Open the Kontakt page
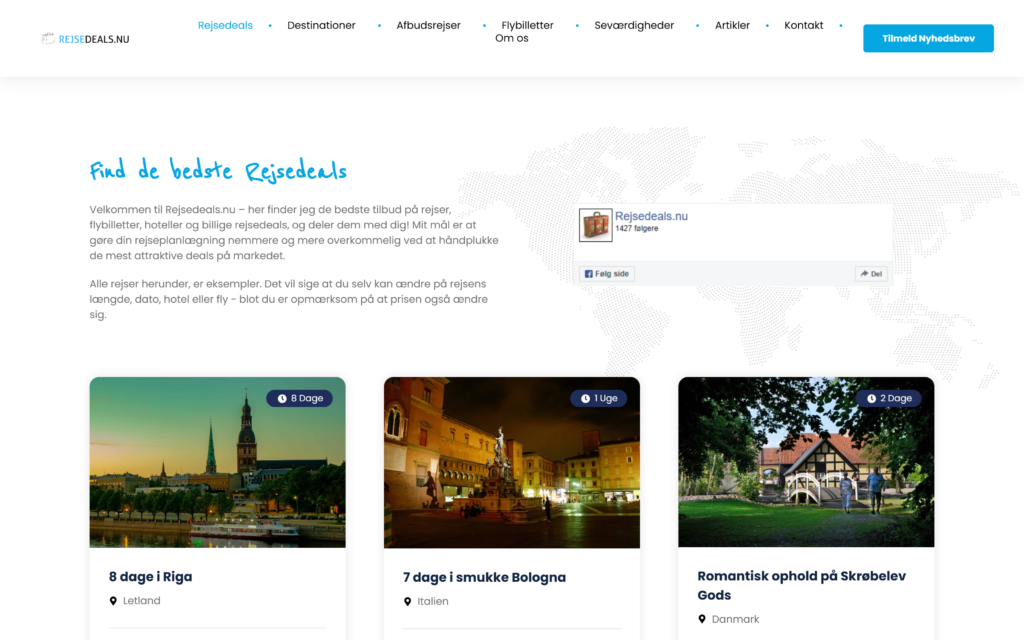Image resolution: width=1024 pixels, height=640 pixels. (803, 25)
